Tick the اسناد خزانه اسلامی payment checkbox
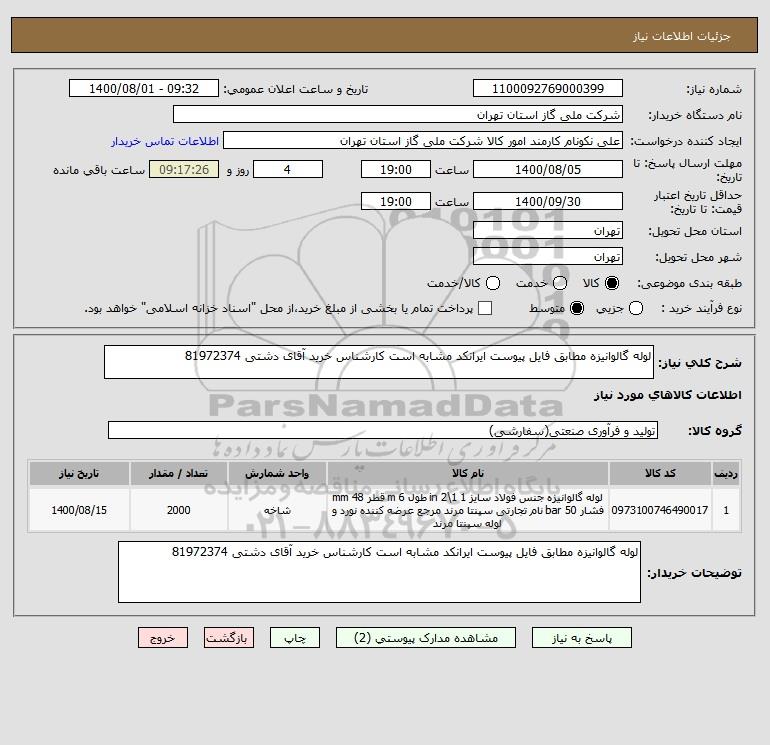 [x=485, y=308]
